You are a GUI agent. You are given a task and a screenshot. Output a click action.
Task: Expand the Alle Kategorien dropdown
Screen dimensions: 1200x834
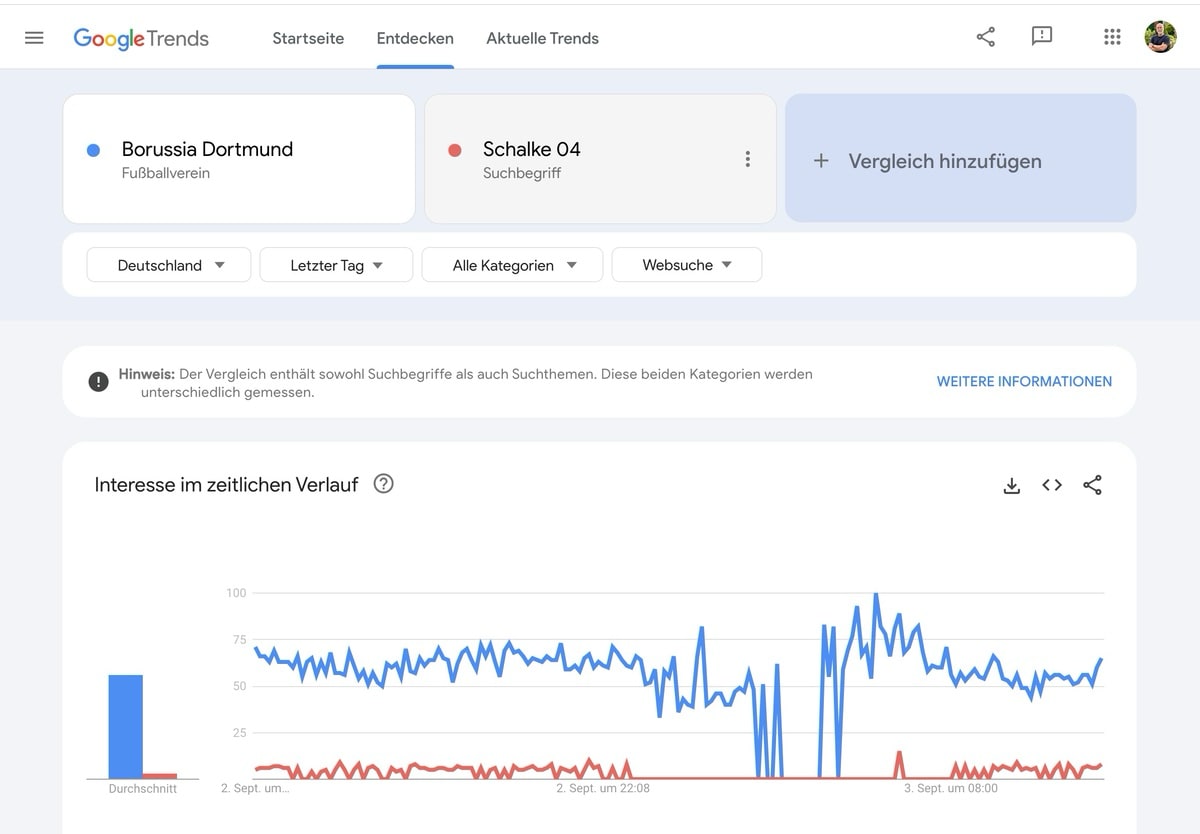pos(512,265)
